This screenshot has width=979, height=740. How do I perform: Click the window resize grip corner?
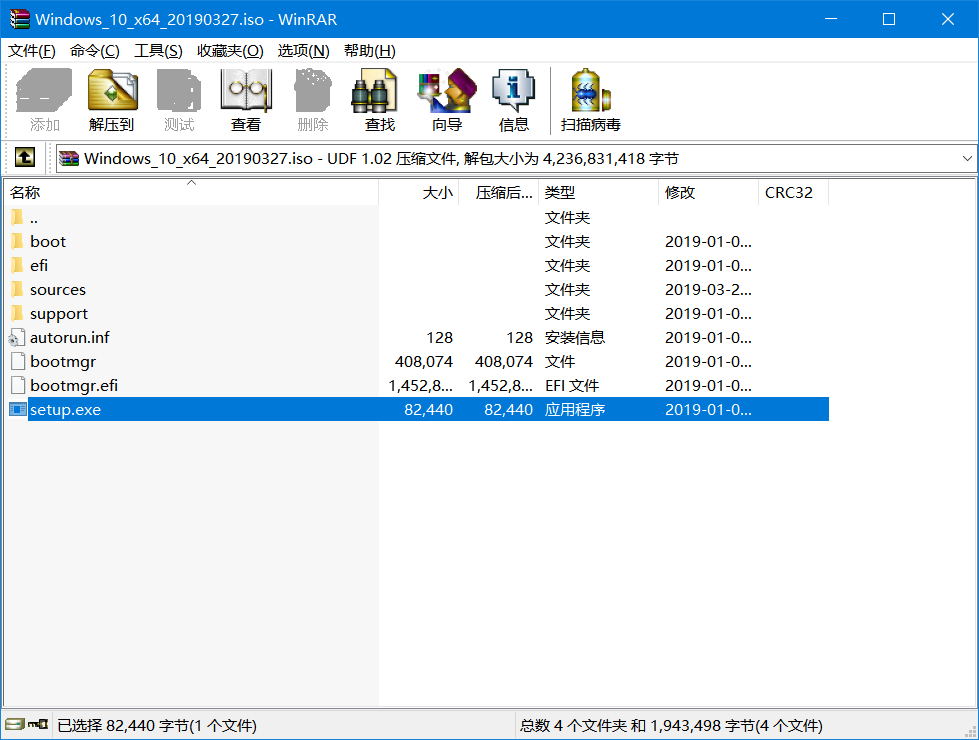[x=970, y=731]
